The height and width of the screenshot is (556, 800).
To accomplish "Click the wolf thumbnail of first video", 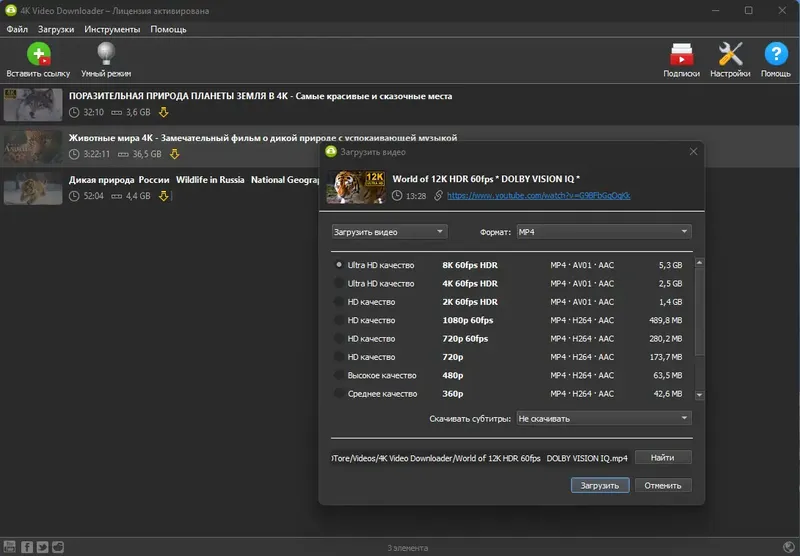I will (33, 105).
